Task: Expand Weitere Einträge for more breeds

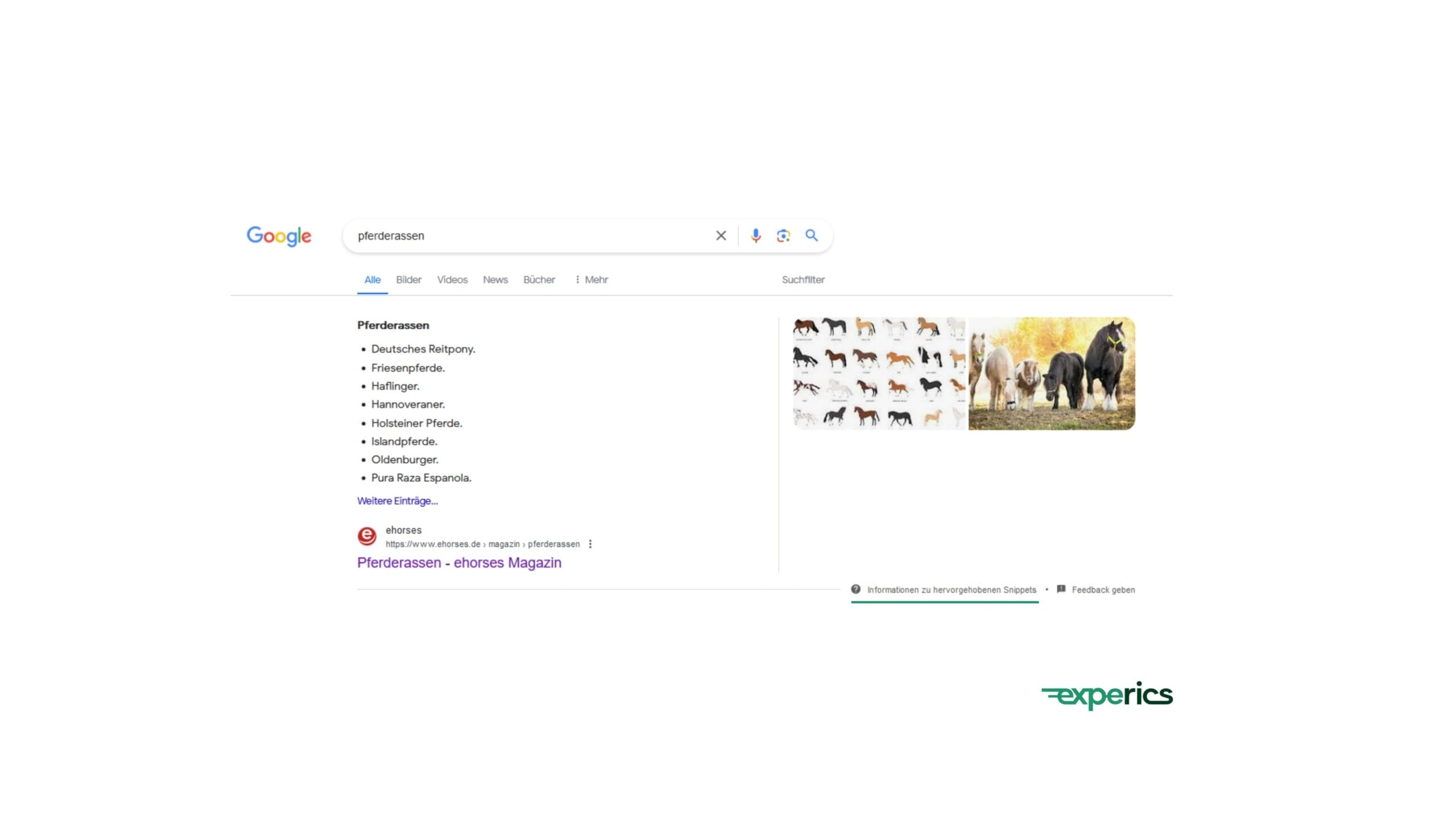Action: [x=397, y=500]
